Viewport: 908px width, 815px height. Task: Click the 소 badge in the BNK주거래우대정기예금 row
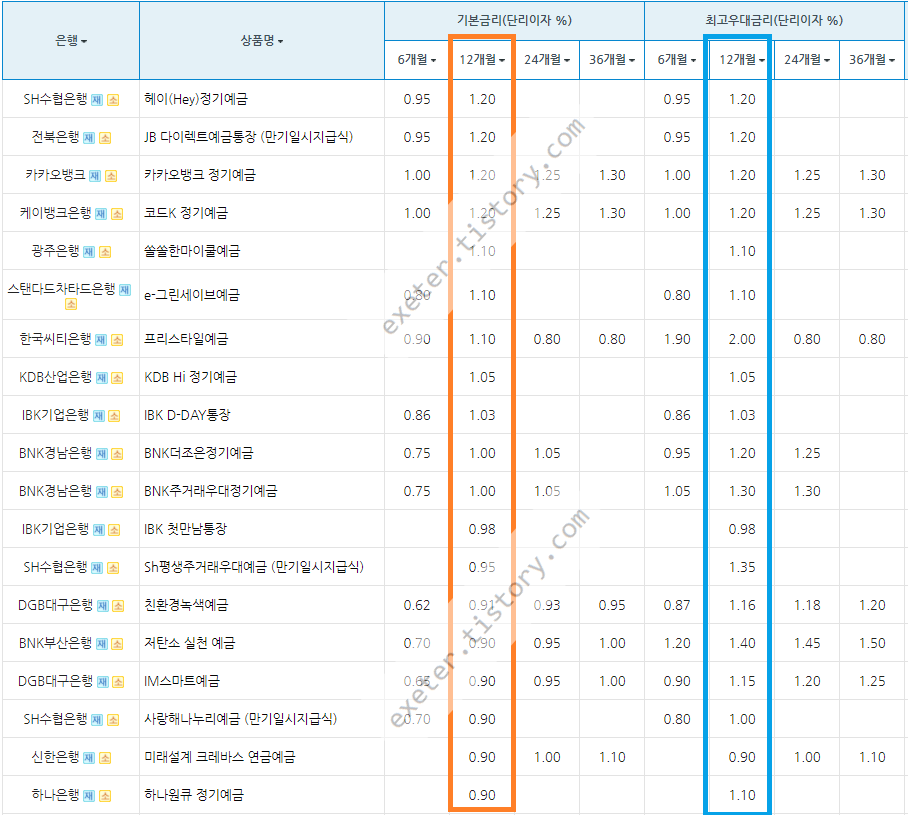click(x=117, y=492)
